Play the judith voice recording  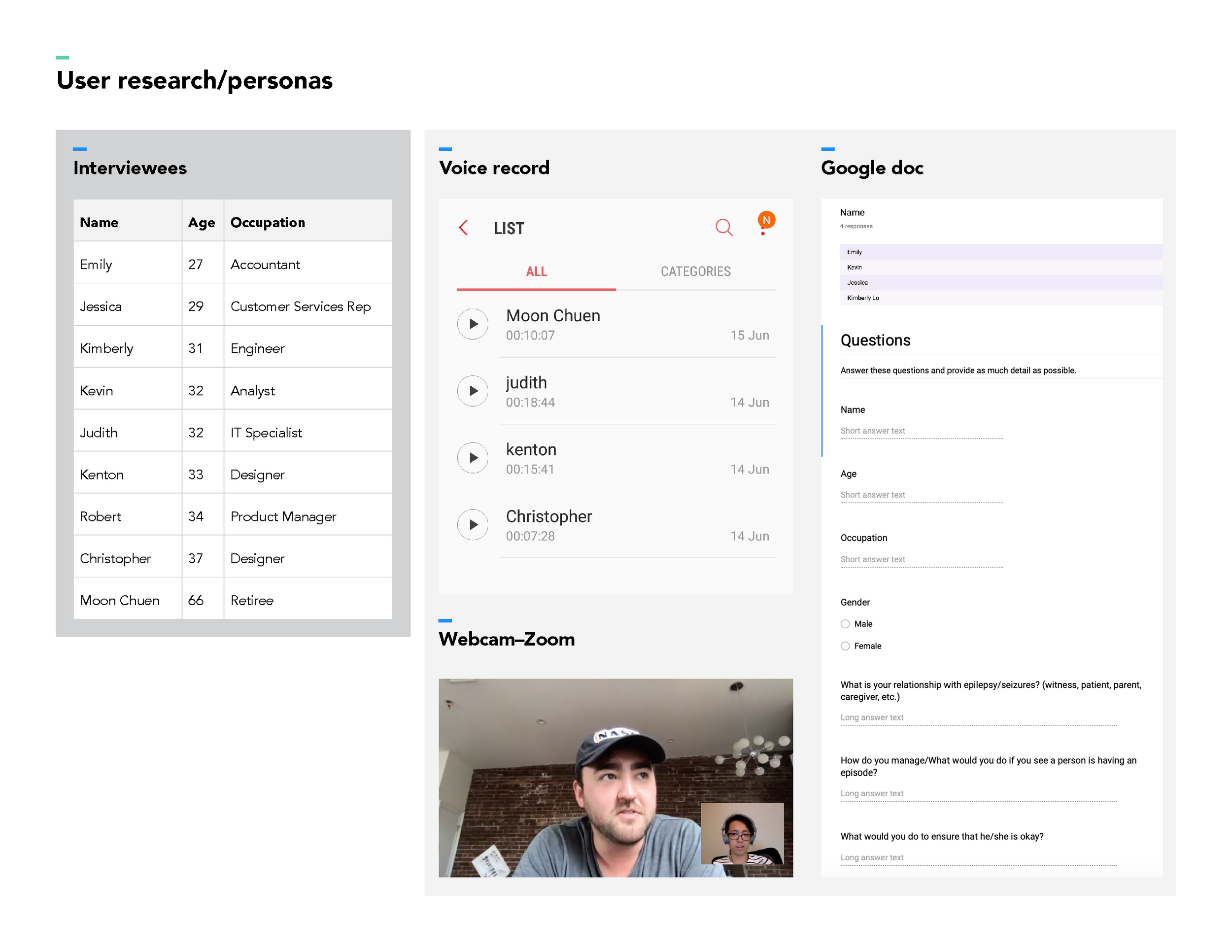coord(473,391)
